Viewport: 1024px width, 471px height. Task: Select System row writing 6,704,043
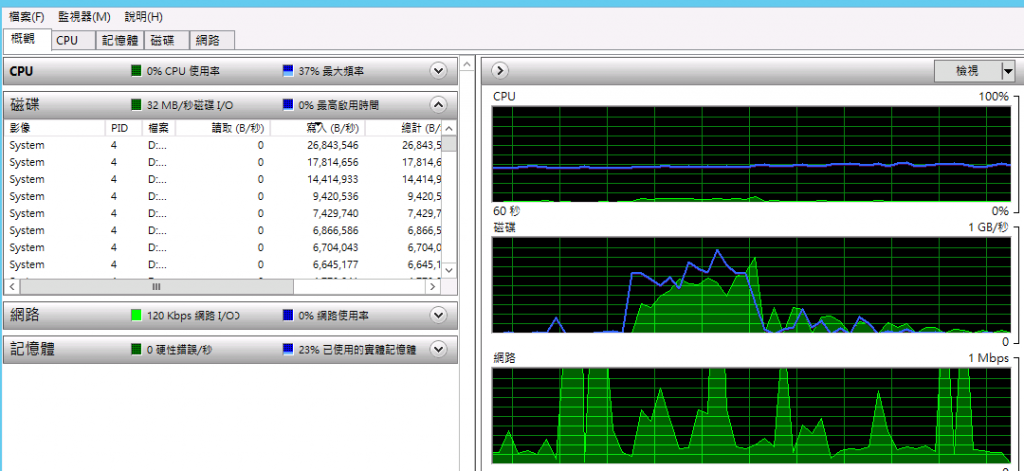tap(224, 248)
